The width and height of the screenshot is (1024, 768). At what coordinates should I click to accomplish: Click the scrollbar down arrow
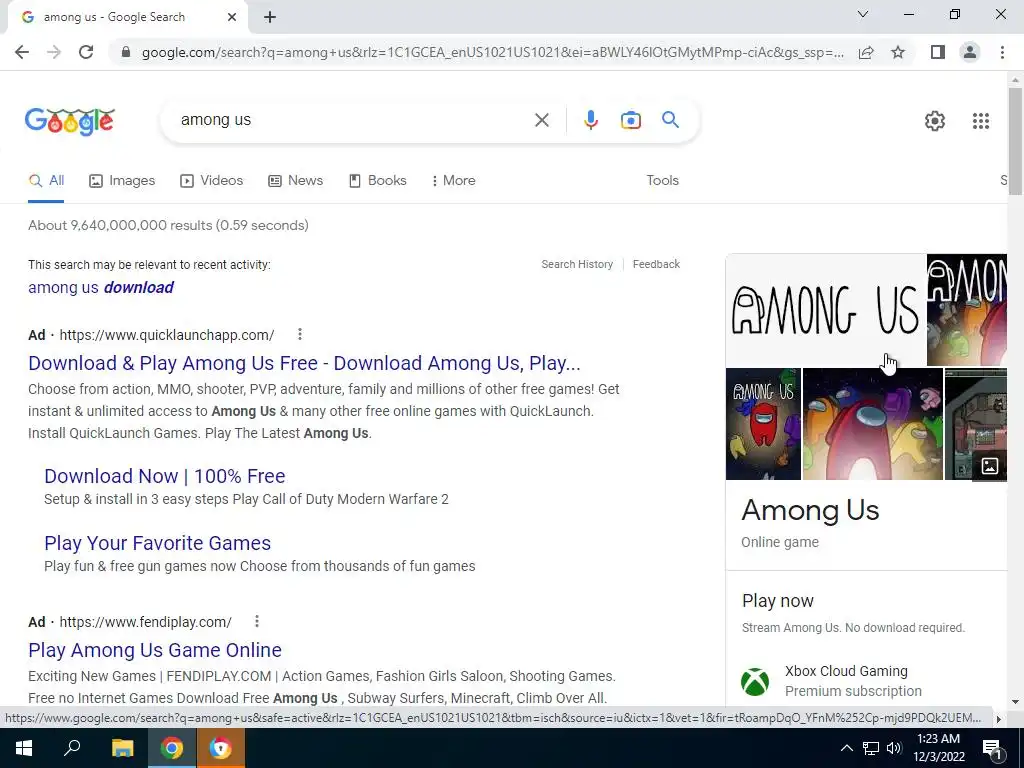(1015, 702)
